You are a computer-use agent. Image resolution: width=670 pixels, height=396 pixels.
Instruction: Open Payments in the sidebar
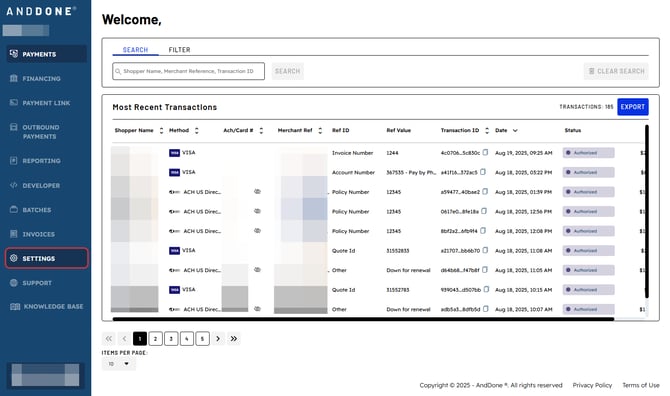(46, 54)
